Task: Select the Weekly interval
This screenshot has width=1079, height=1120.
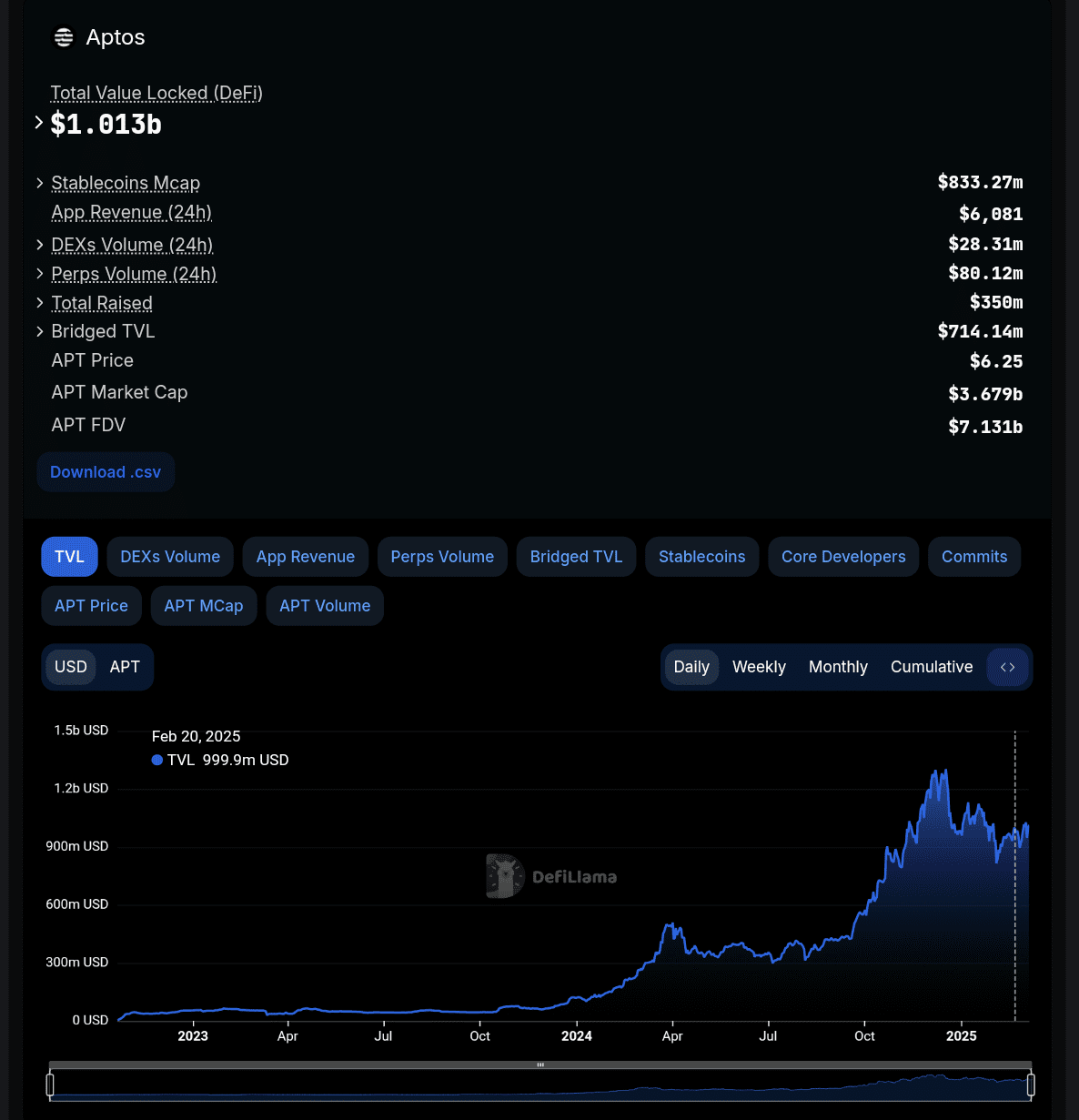Action: [x=759, y=667]
